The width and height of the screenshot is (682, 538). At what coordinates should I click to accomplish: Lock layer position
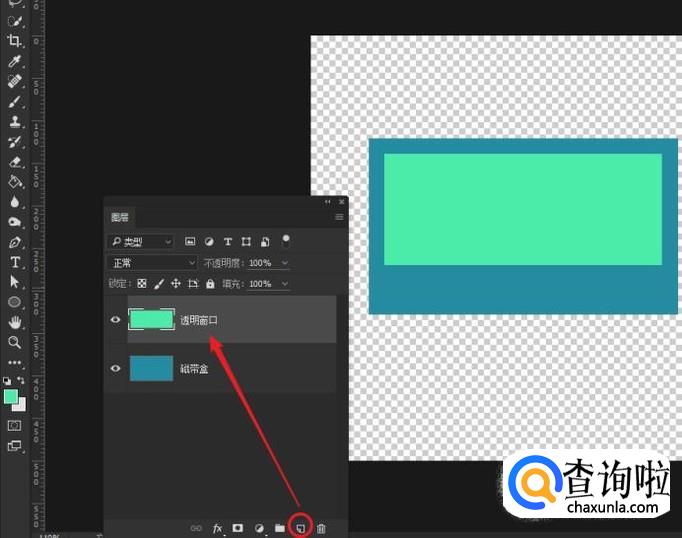pyautogui.click(x=176, y=284)
